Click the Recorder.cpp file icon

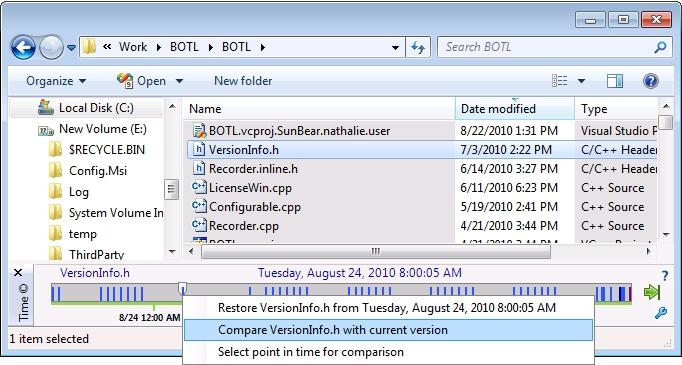tap(199, 226)
